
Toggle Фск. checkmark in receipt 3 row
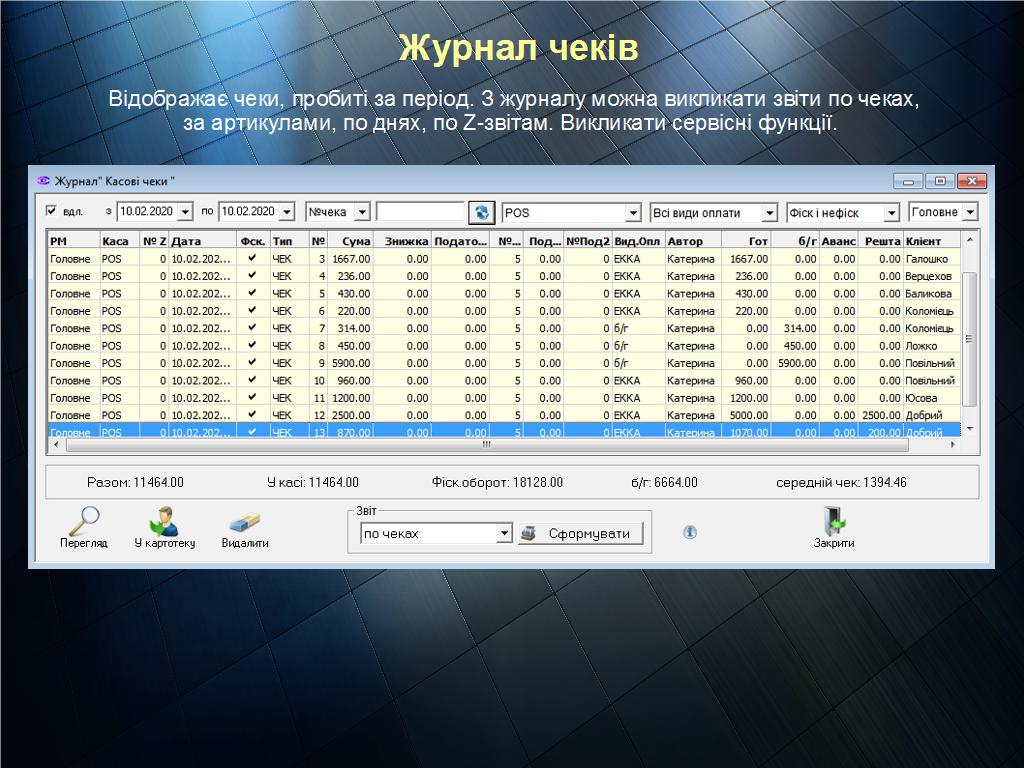click(x=252, y=259)
